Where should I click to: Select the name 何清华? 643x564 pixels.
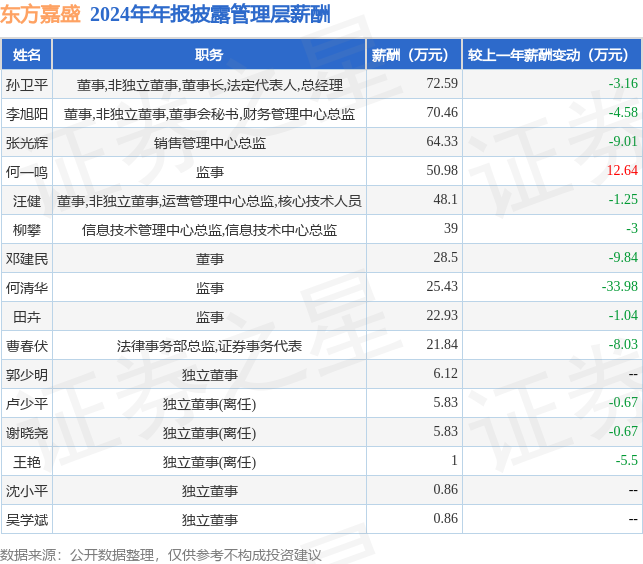27,288
